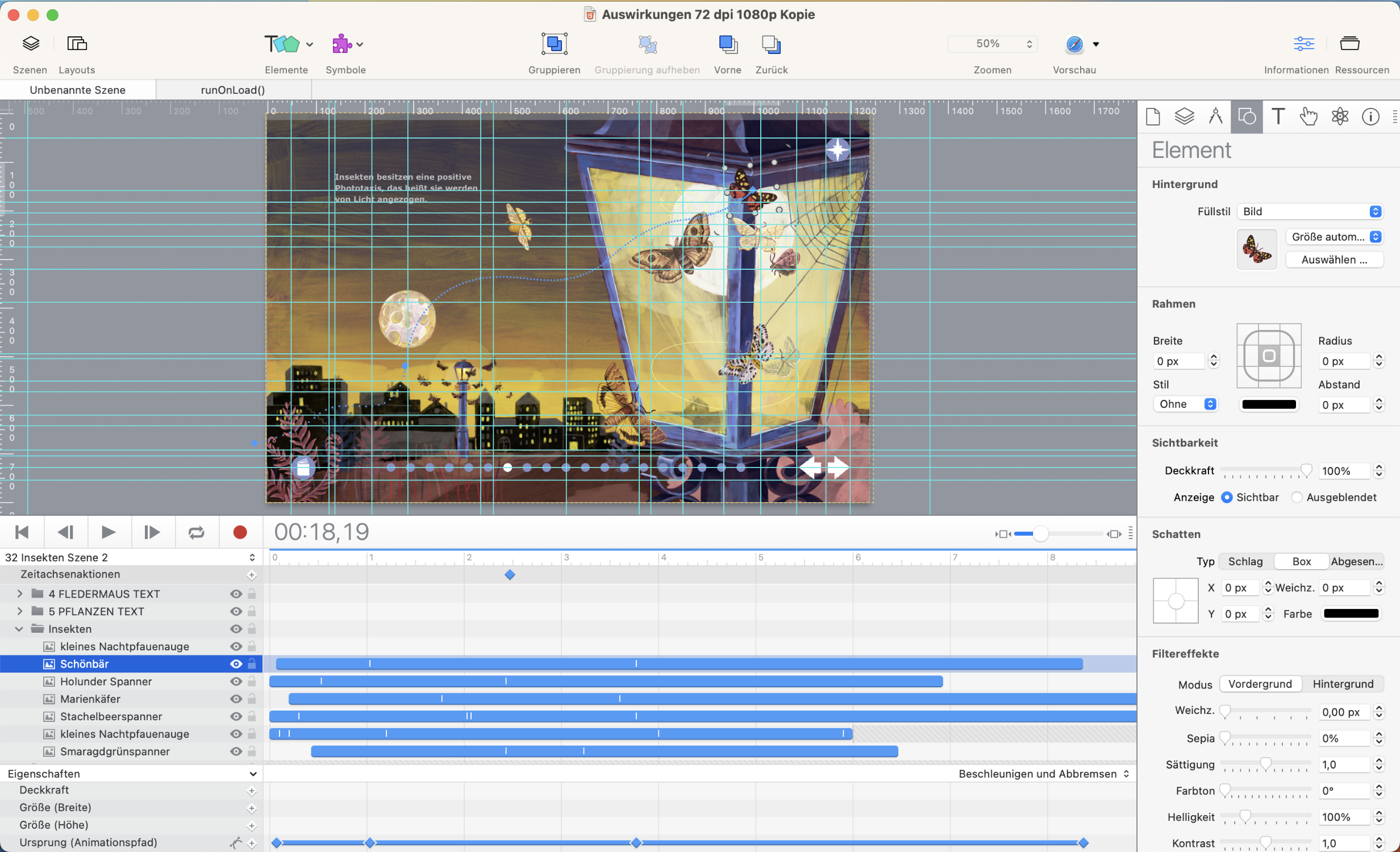1400x852 pixels.
Task: Open the metrics inspector compass icon
Action: [x=1215, y=116]
